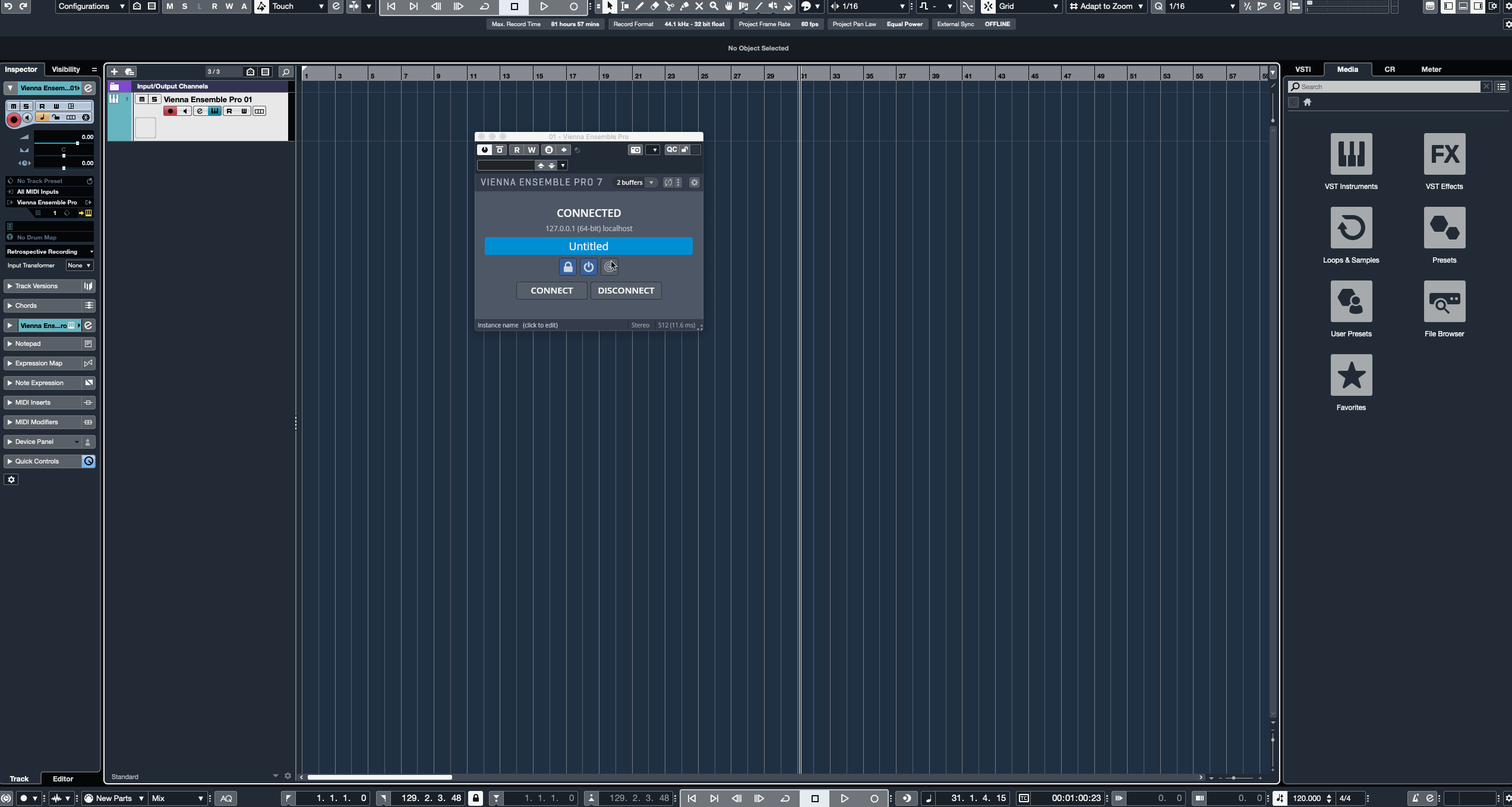
Task: Open the New Parts record mode dropdown
Action: coord(114,798)
